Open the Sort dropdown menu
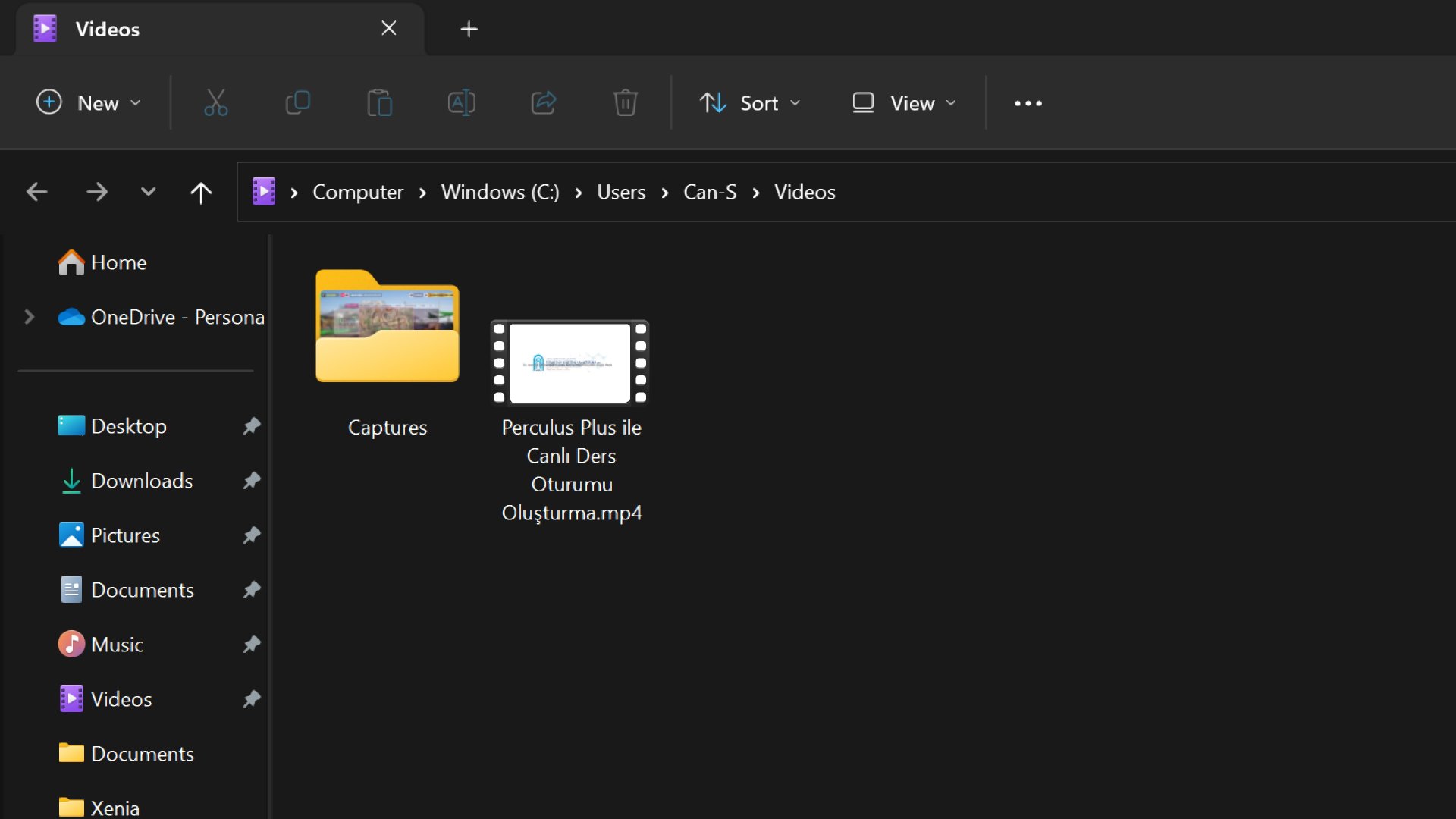Image resolution: width=1456 pixels, height=819 pixels. coord(749,103)
